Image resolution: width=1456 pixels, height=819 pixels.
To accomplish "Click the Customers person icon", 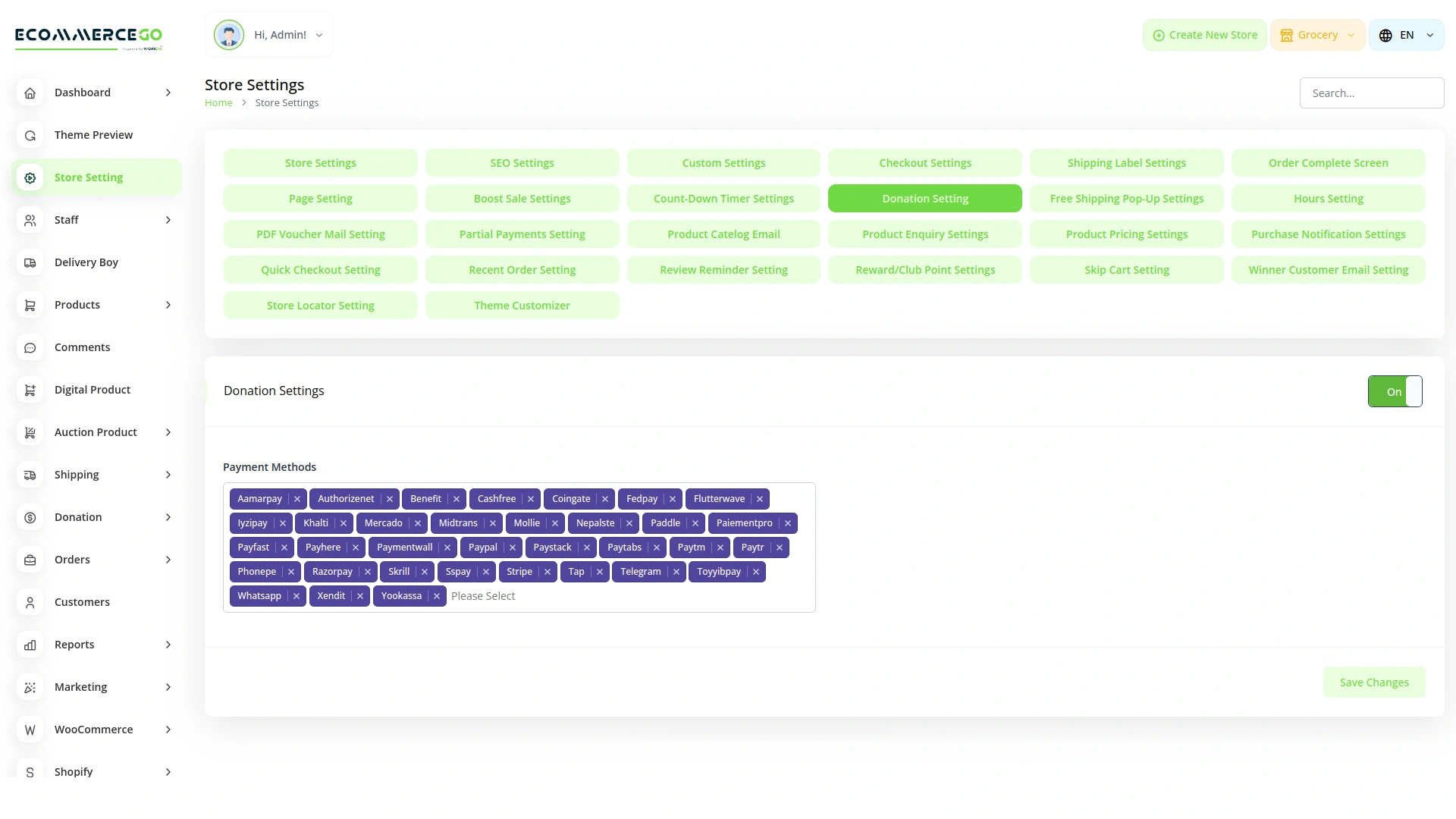I will click(30, 602).
